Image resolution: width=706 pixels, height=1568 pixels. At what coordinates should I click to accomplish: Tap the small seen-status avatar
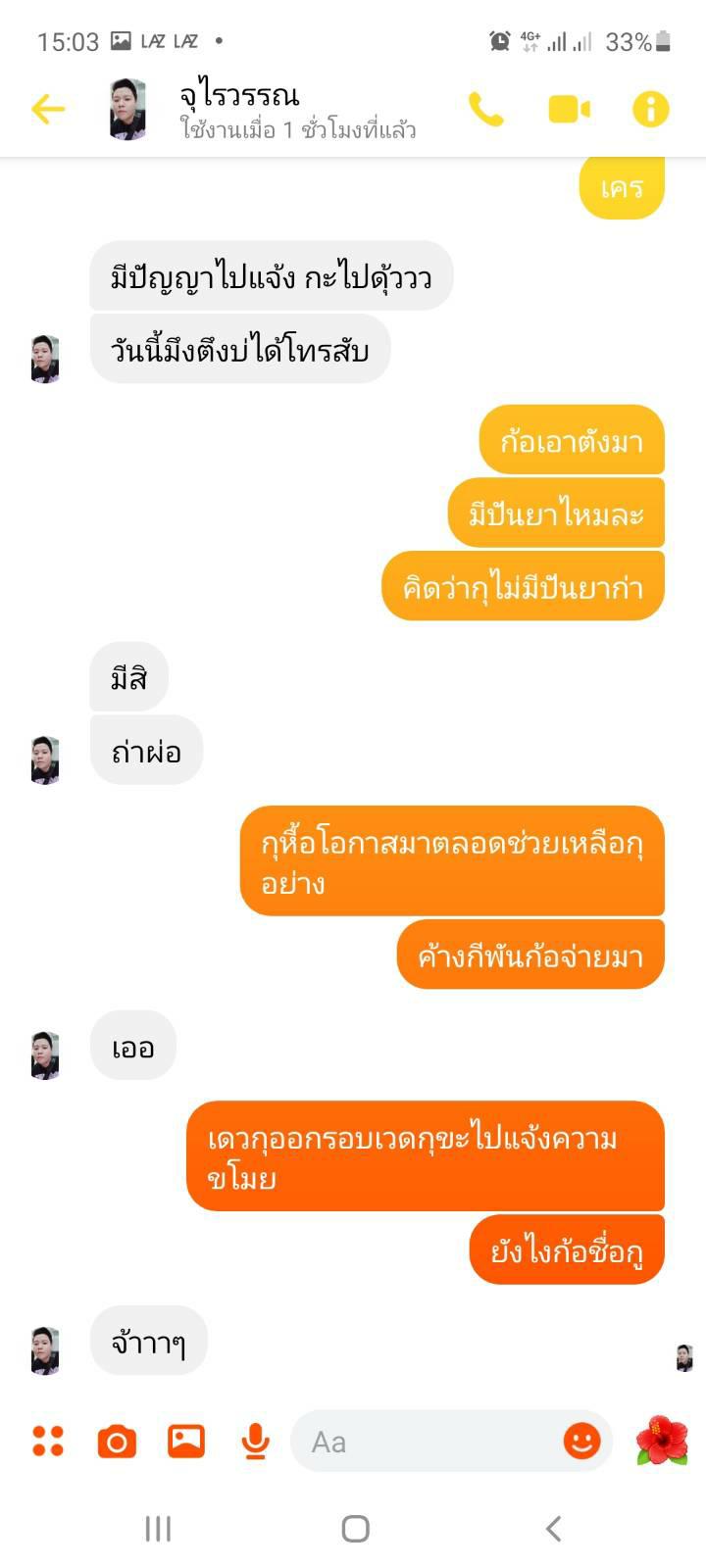[x=684, y=1358]
